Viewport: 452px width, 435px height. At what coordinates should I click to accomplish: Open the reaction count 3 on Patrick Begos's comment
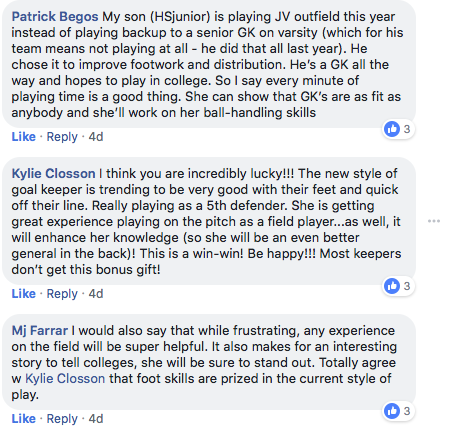coord(407,129)
